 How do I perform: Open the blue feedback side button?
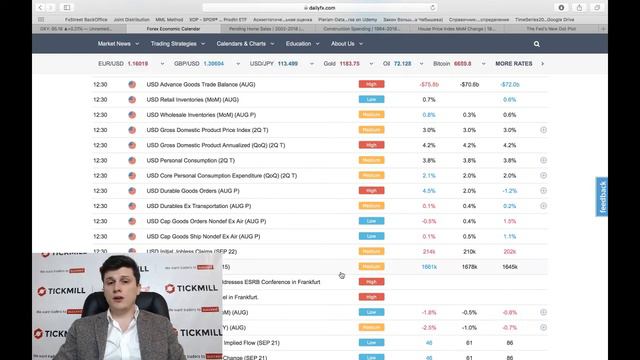coord(602,197)
